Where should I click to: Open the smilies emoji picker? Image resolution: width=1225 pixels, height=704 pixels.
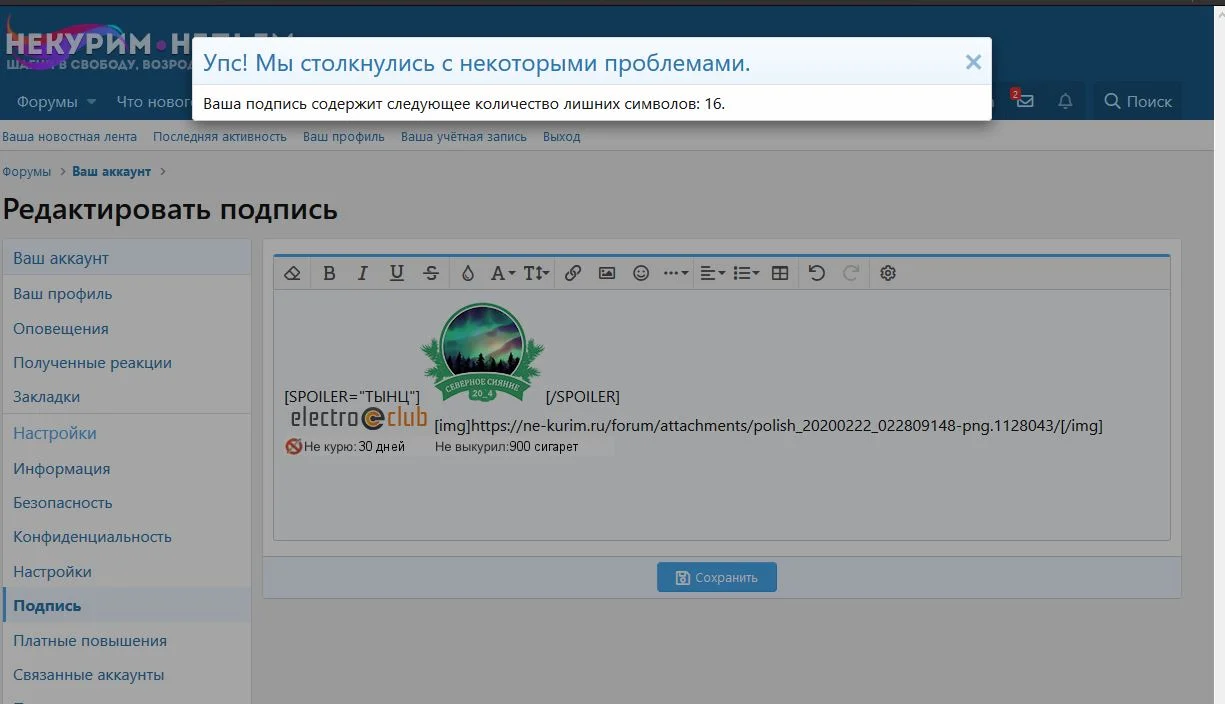(641, 273)
